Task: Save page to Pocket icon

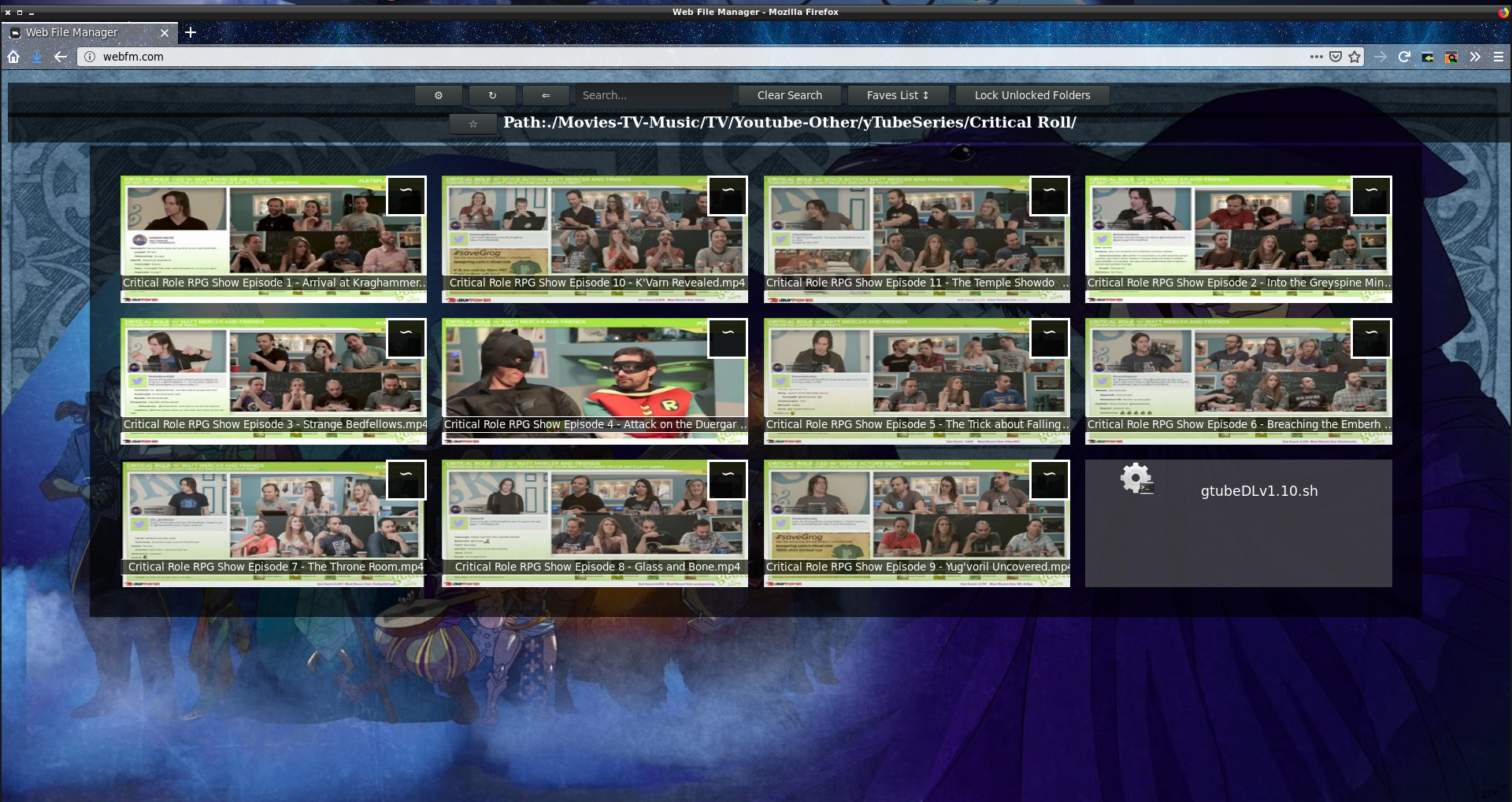Action: 1336,57
